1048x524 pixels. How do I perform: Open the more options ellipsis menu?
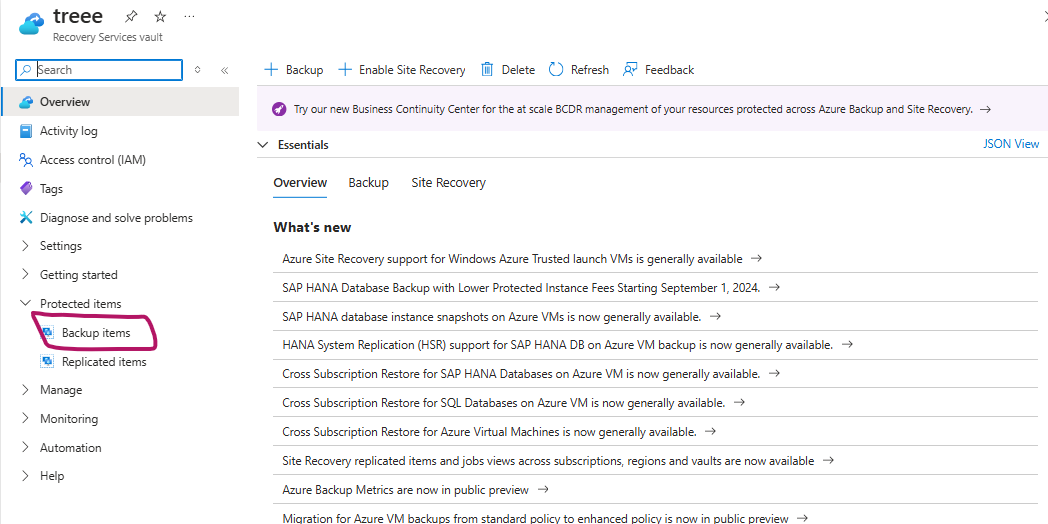pyautogui.click(x=190, y=17)
